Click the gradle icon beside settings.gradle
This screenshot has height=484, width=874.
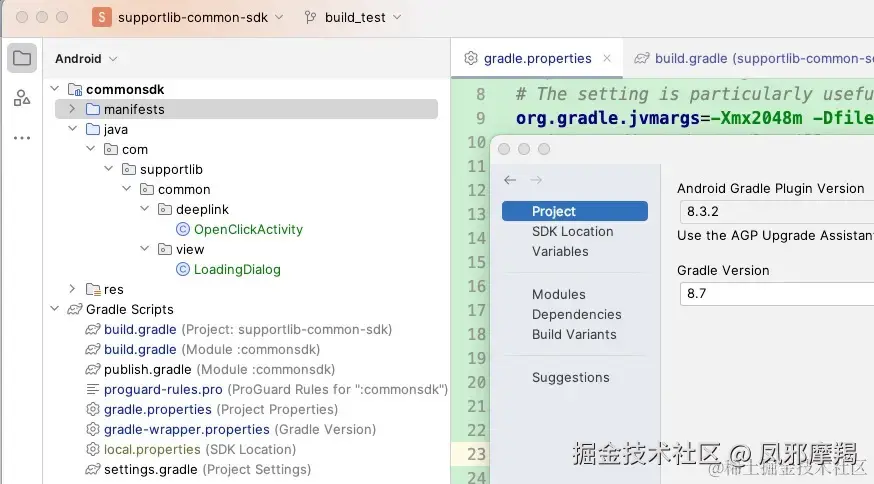coord(93,470)
